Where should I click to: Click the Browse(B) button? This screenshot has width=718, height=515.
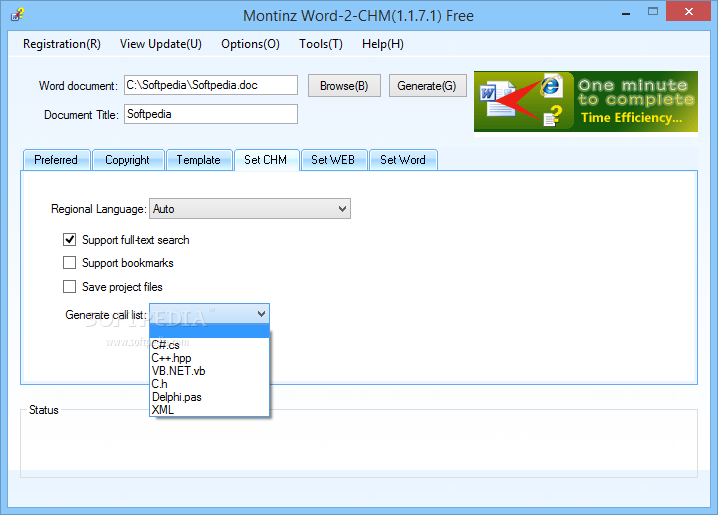pyautogui.click(x=344, y=86)
